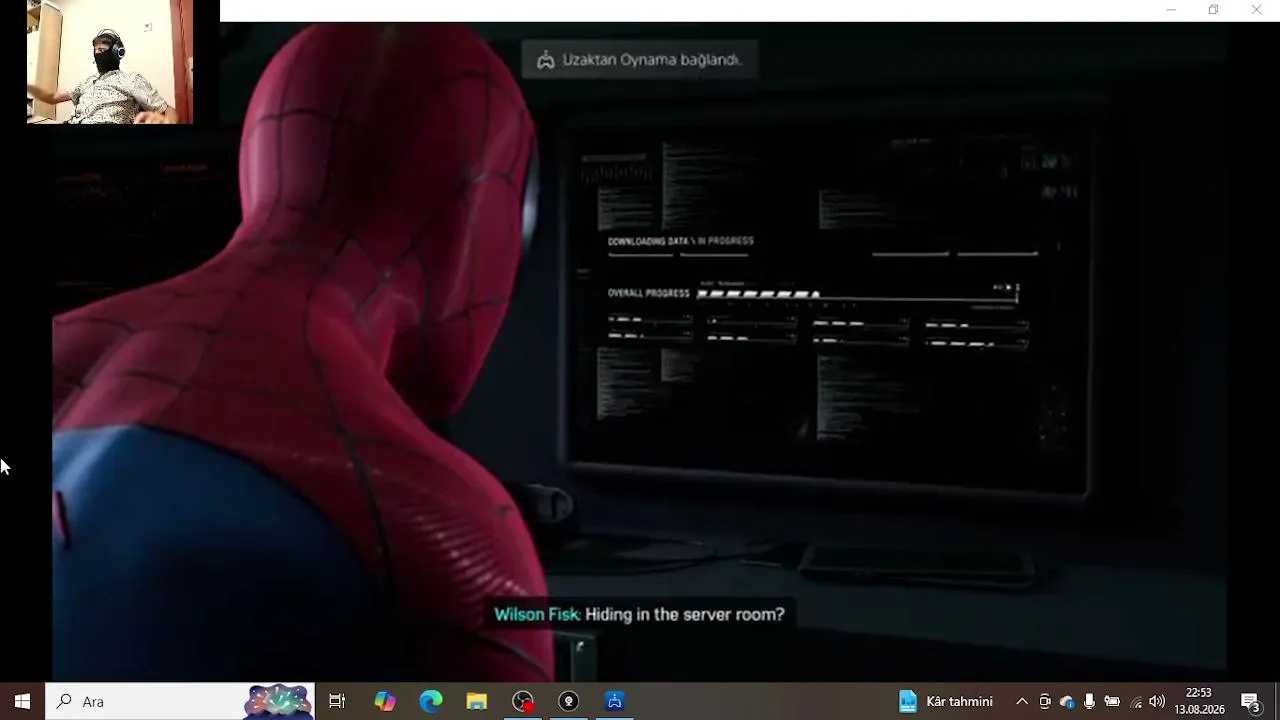
Task: Open the notification center icon
Action: pos(1250,702)
